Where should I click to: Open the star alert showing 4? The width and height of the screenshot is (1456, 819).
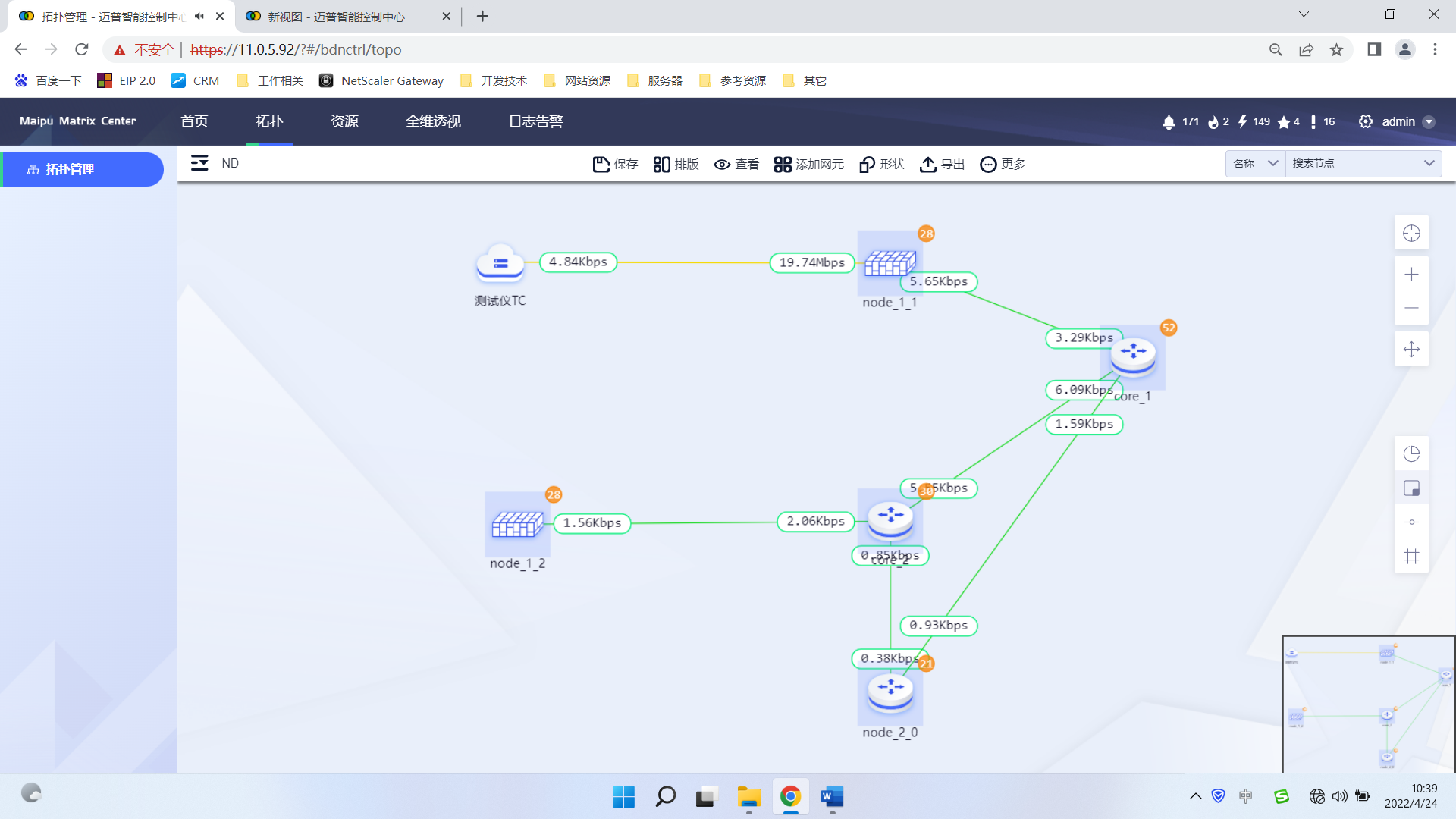pos(1288,121)
